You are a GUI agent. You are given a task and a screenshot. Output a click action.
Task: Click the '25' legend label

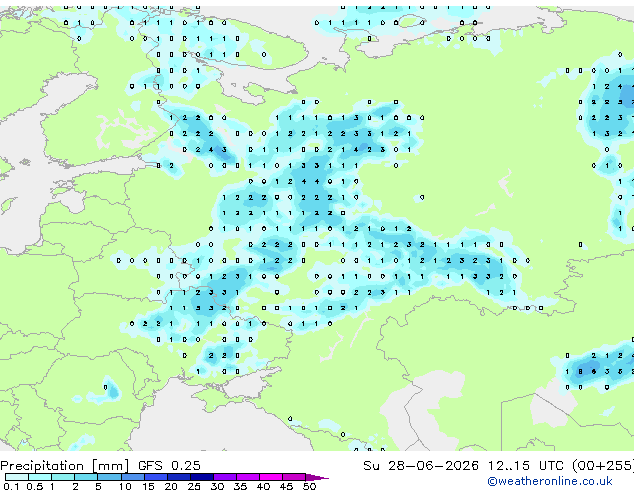[x=194, y=486]
